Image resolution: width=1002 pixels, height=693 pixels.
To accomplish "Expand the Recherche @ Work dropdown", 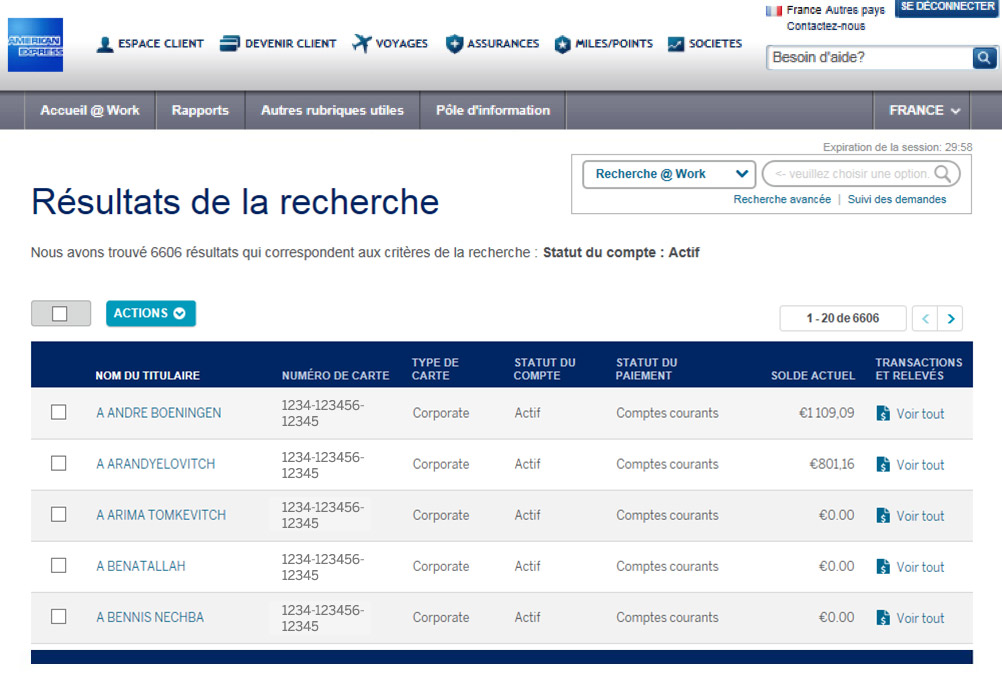I will click(x=669, y=174).
